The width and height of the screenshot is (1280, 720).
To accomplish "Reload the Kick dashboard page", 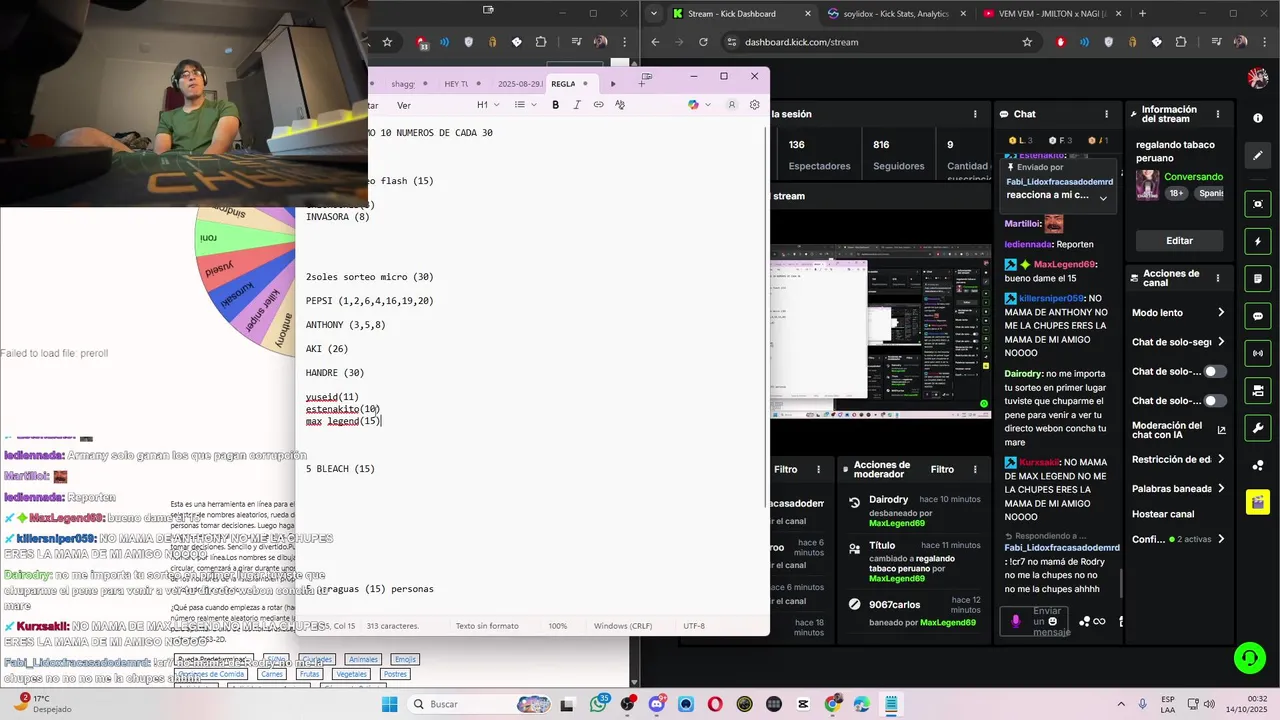I will pyautogui.click(x=703, y=42).
